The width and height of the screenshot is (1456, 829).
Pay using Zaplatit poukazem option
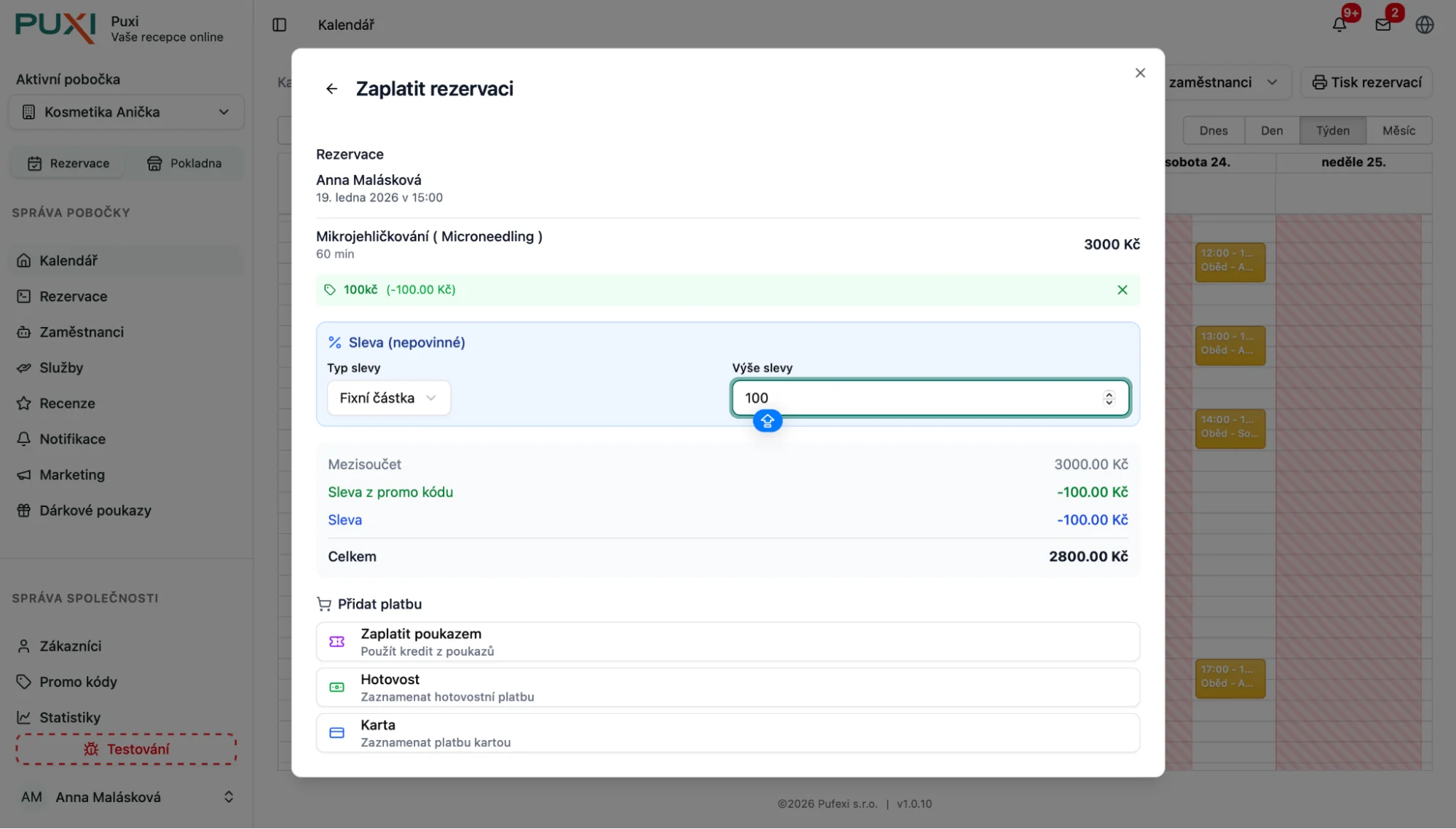[x=727, y=642]
